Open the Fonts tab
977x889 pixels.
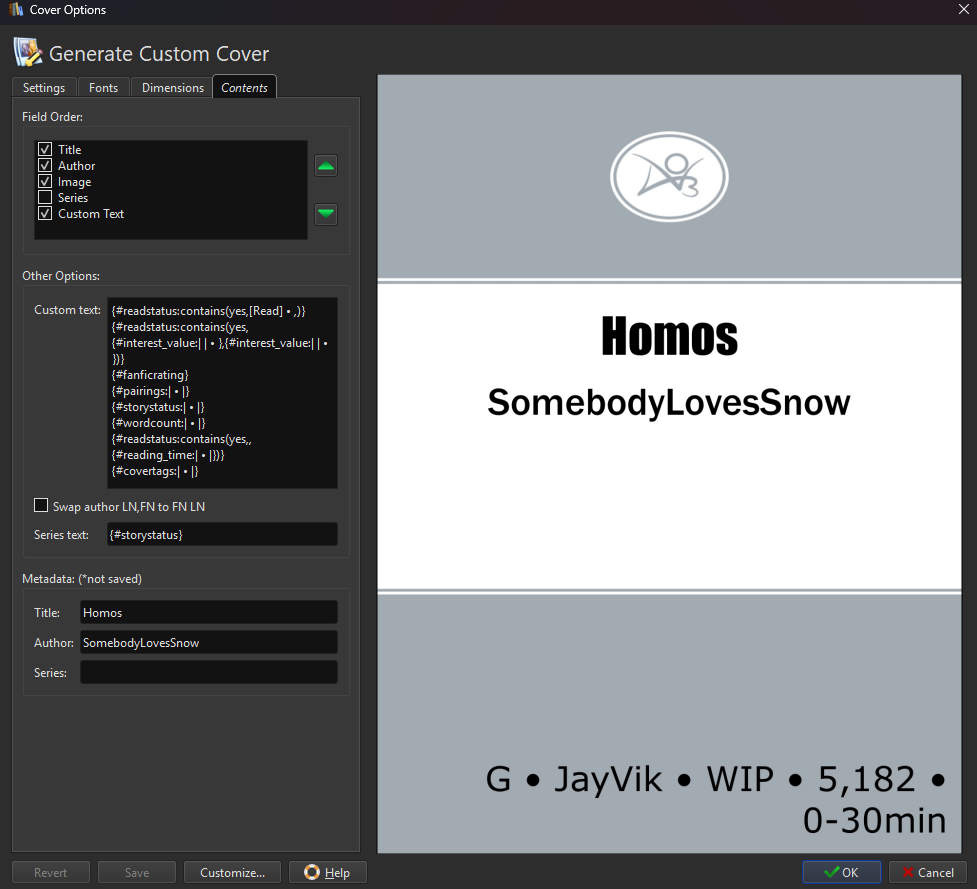(x=103, y=87)
